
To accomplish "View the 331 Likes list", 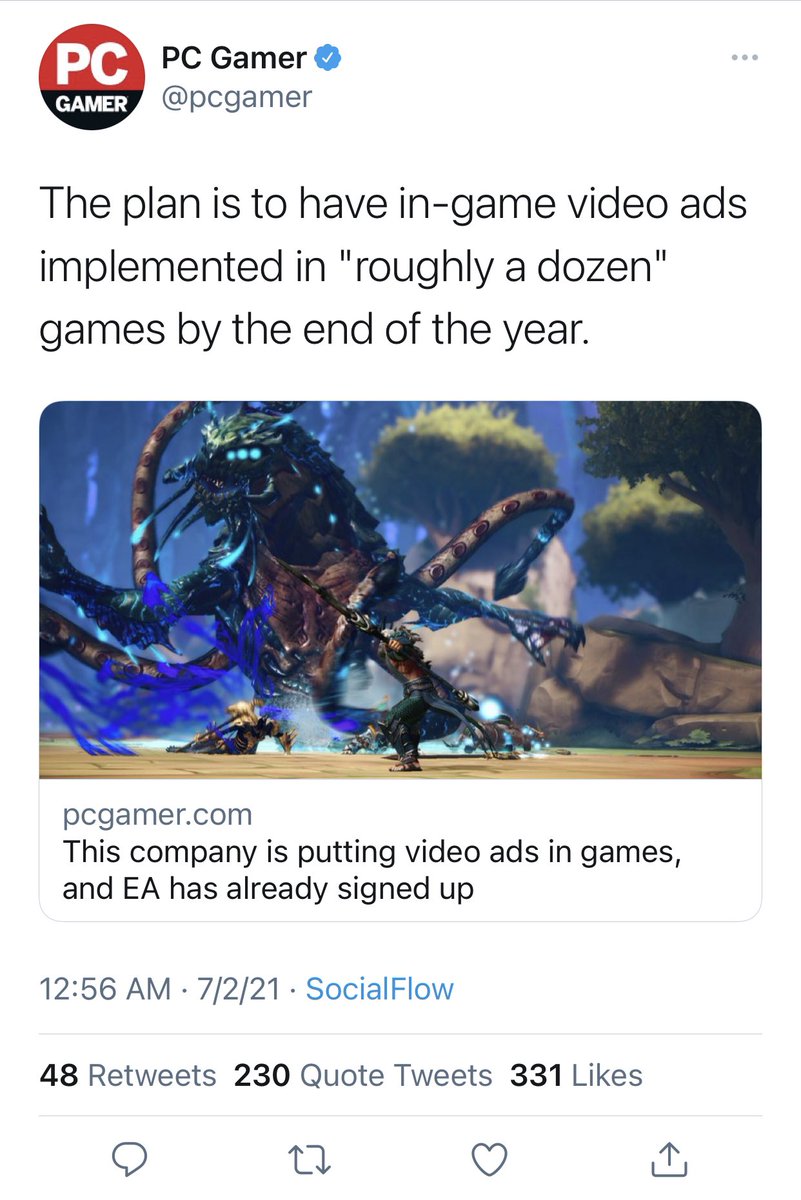I will tap(576, 1075).
